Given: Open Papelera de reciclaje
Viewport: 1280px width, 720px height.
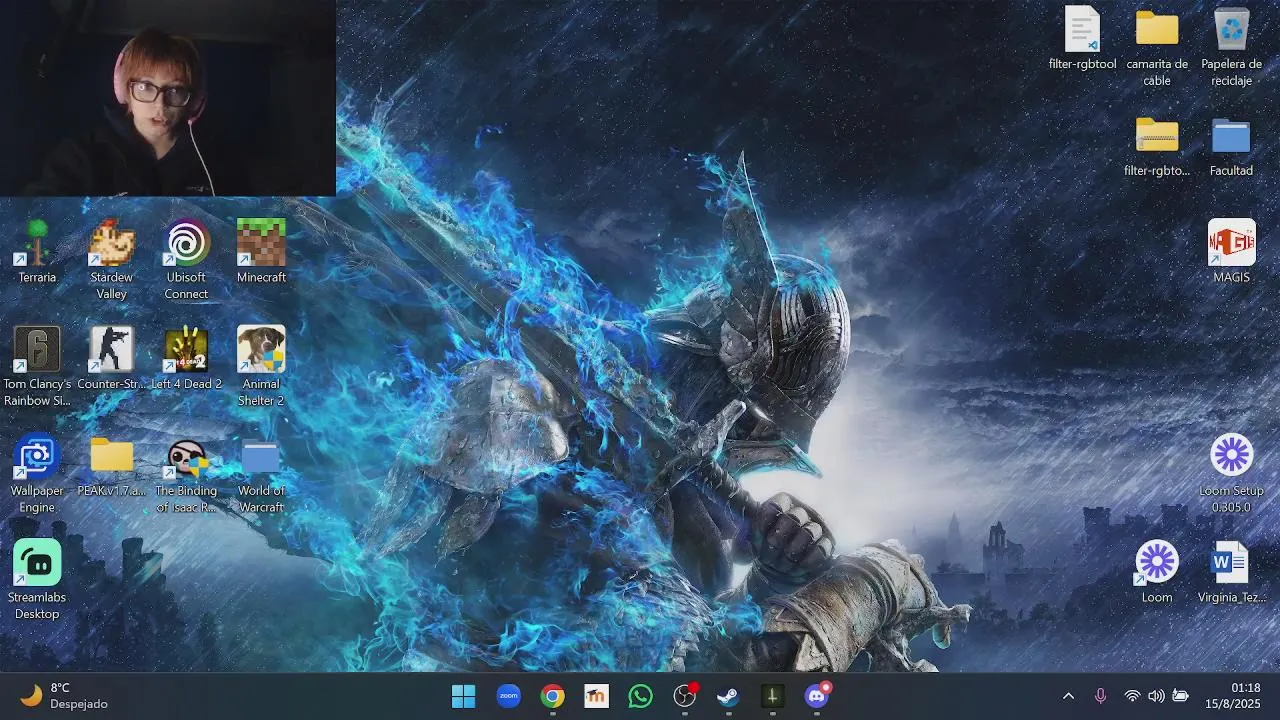Looking at the screenshot, I should tap(1231, 46).
